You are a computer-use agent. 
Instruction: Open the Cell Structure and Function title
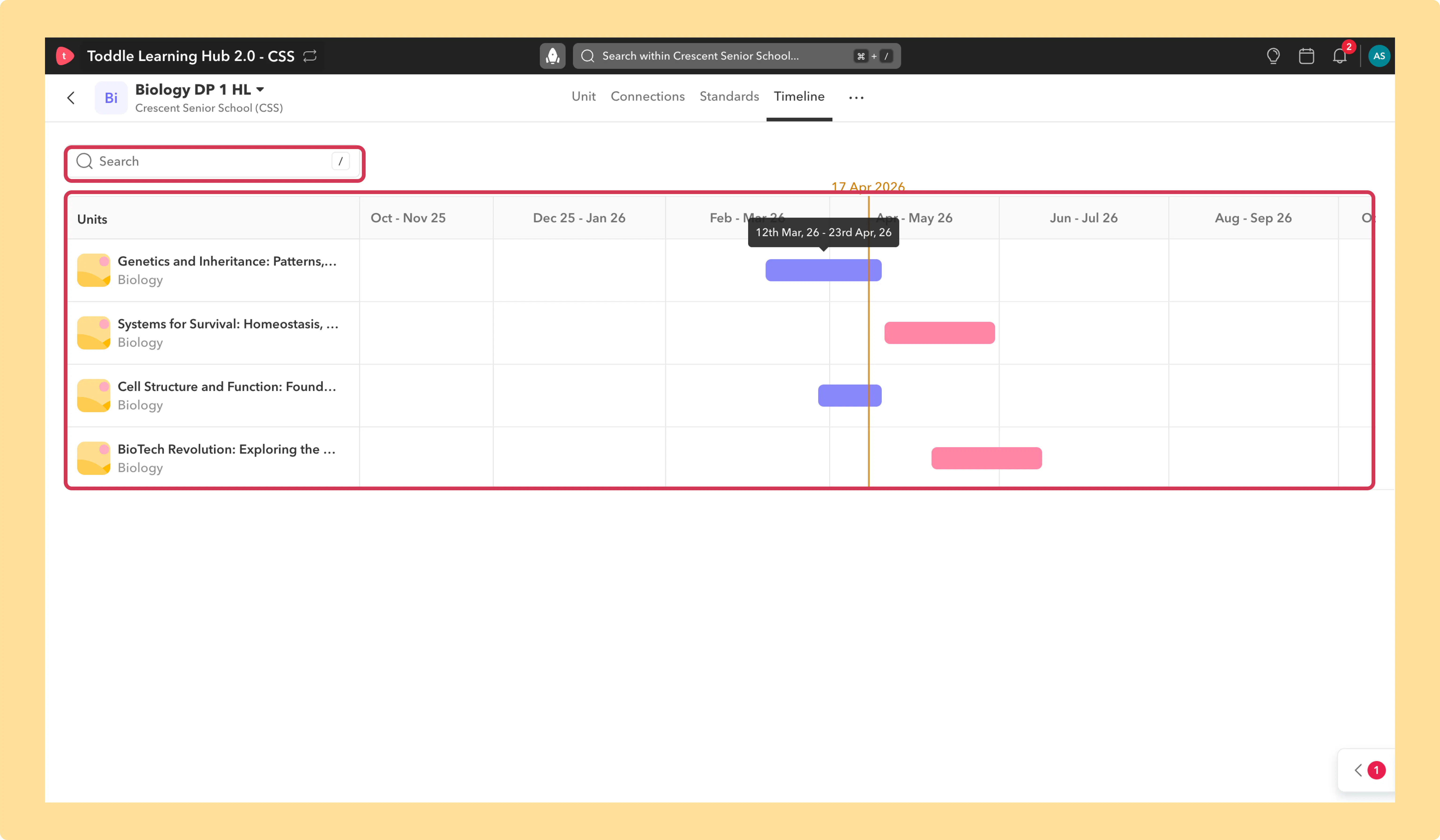pyautogui.click(x=227, y=387)
